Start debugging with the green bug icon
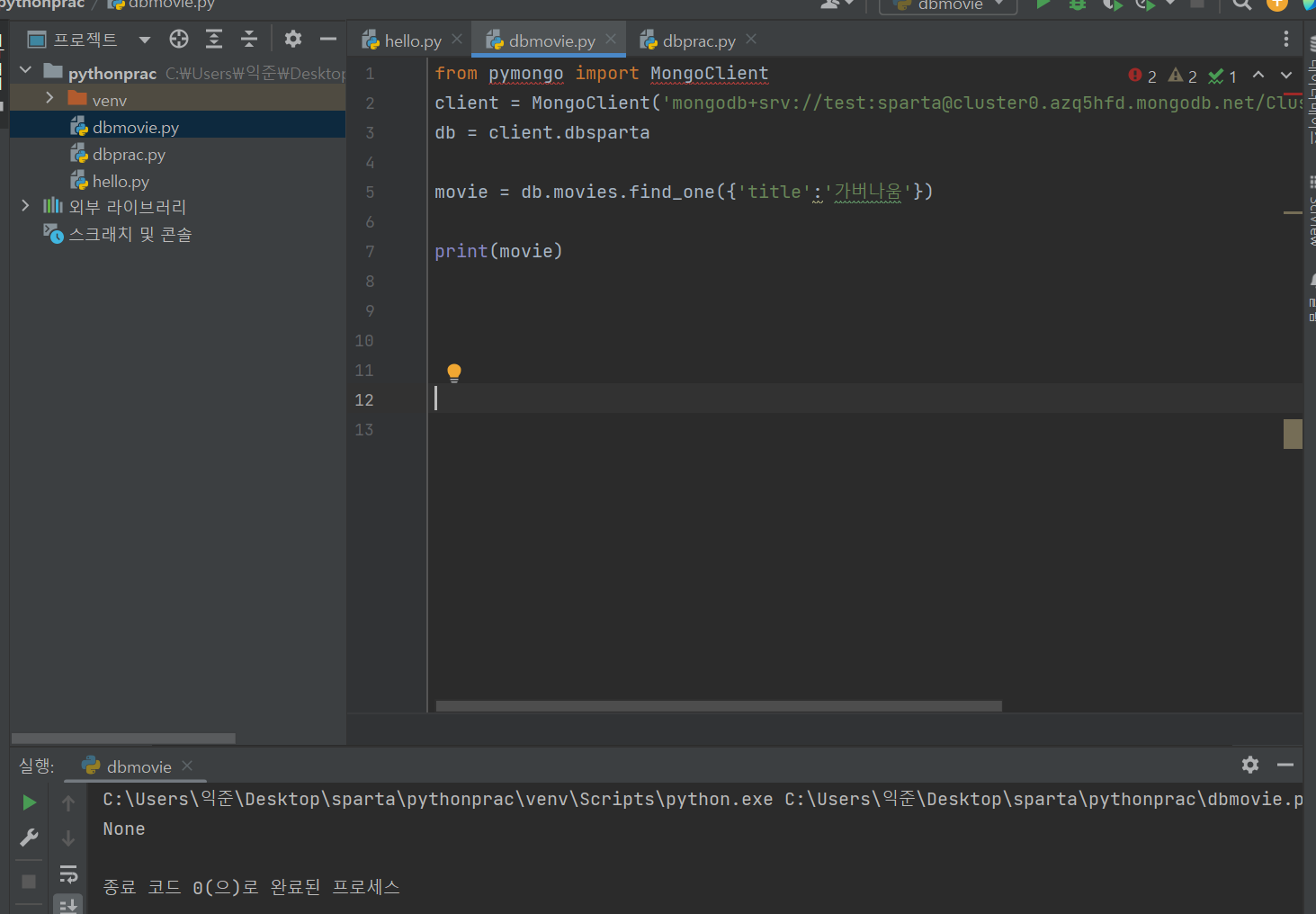Screen dimensions: 1316x914 click(x=1077, y=4)
